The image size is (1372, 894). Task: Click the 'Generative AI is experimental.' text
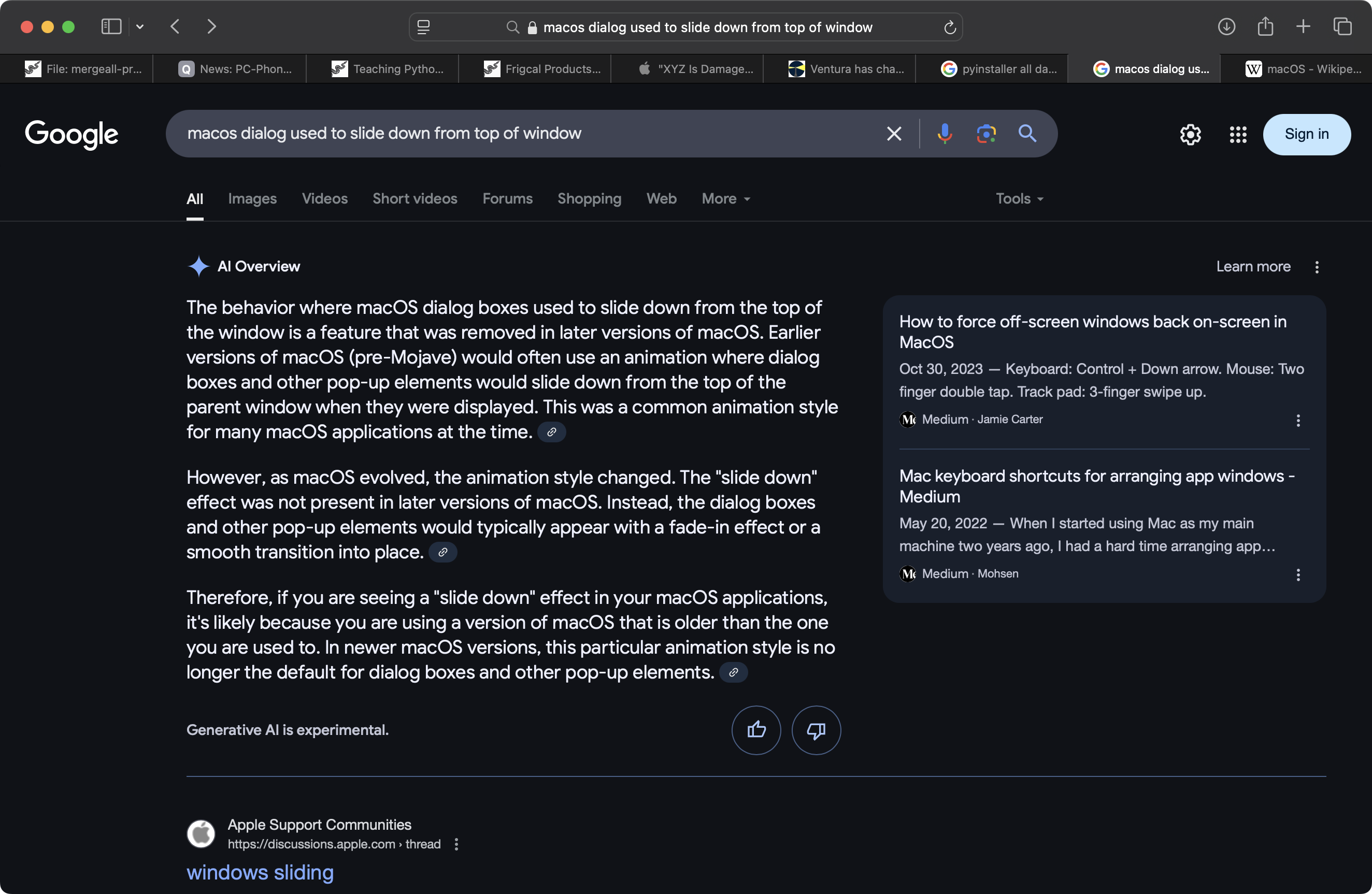(288, 730)
